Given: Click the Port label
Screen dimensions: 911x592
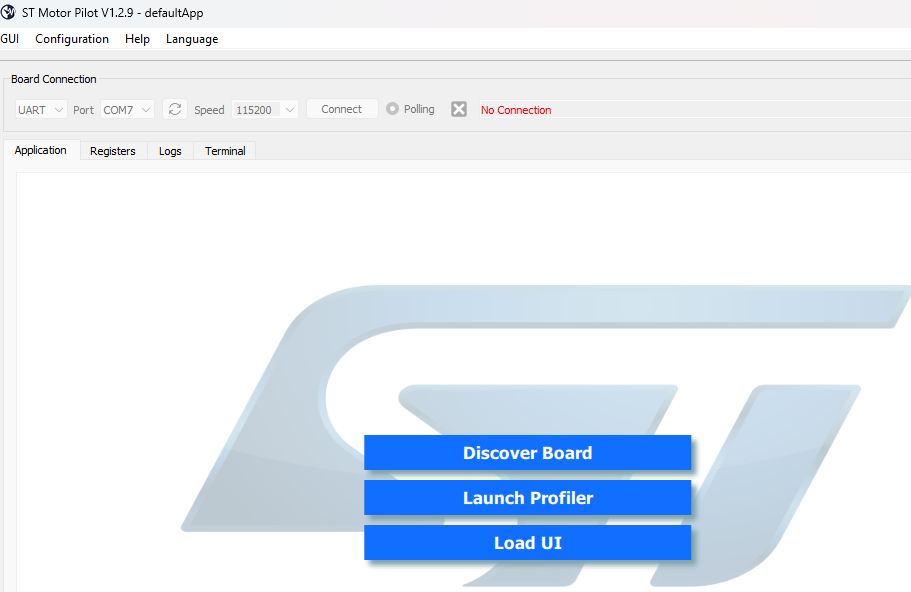Looking at the screenshot, I should tap(83, 110).
